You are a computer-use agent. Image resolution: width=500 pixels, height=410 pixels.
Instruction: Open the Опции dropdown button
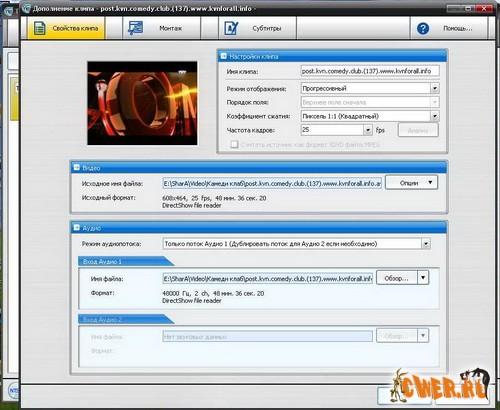pos(411,183)
